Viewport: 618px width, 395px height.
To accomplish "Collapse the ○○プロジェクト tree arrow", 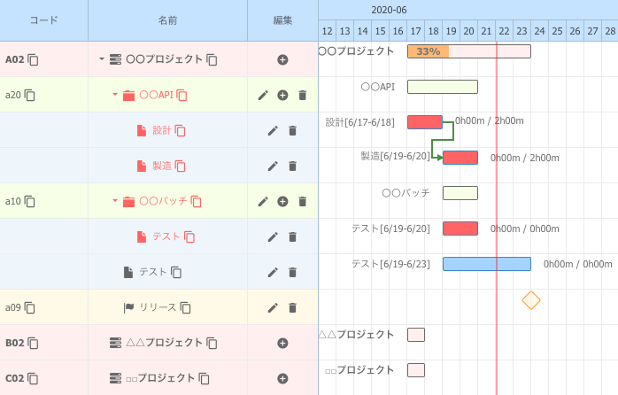I will pyautogui.click(x=102, y=59).
